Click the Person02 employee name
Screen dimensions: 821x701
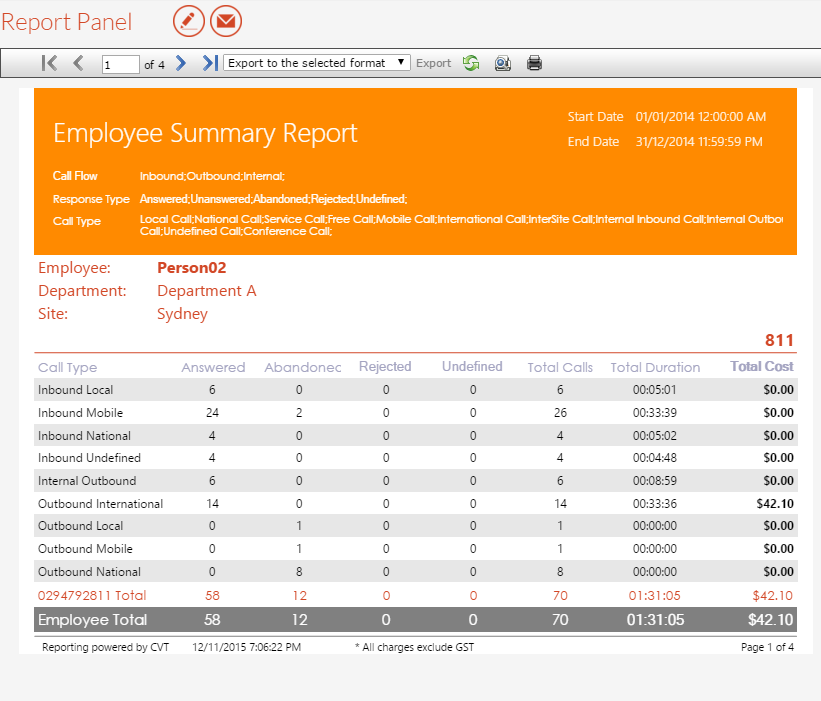191,268
